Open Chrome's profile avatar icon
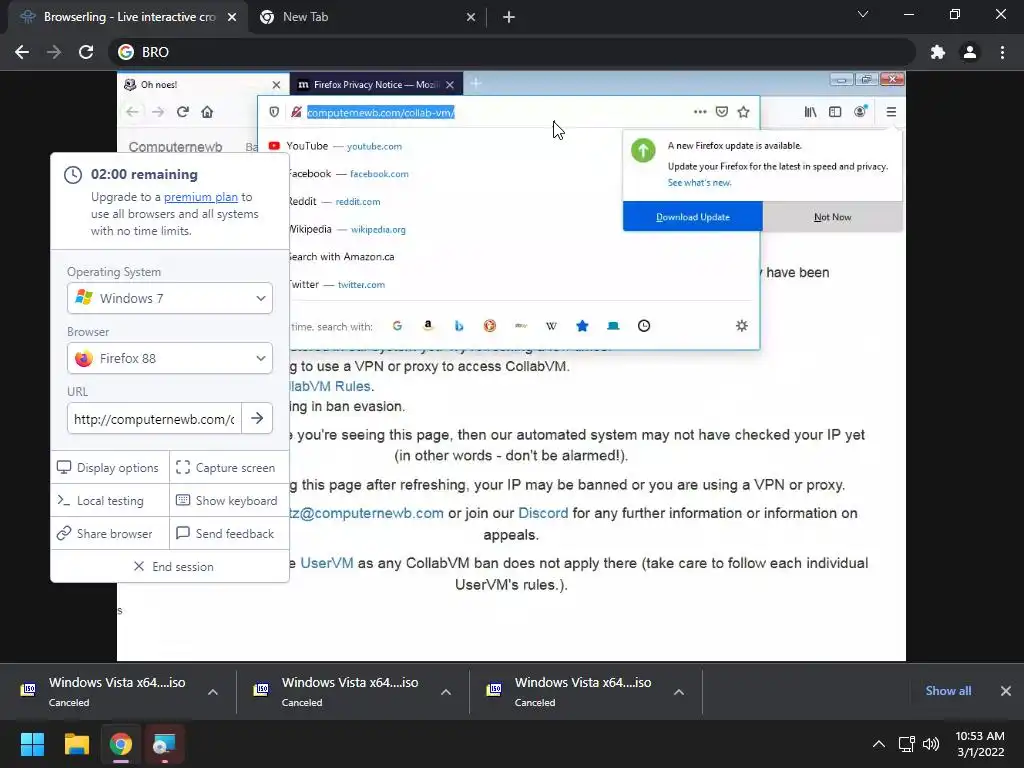This screenshot has width=1024, height=768. pyautogui.click(x=970, y=52)
